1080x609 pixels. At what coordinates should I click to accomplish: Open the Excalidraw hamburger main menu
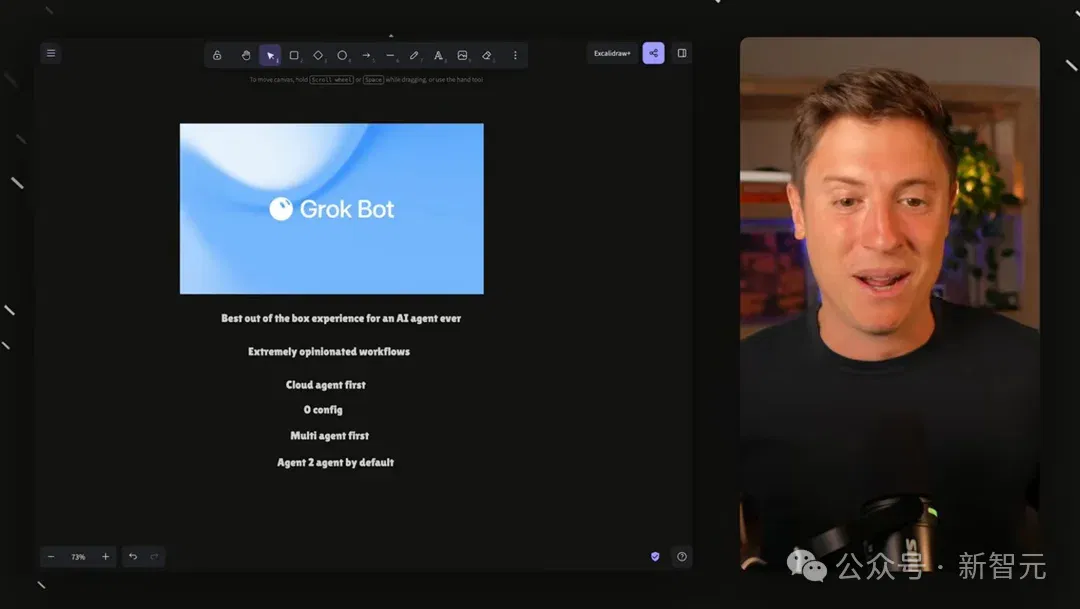click(51, 53)
